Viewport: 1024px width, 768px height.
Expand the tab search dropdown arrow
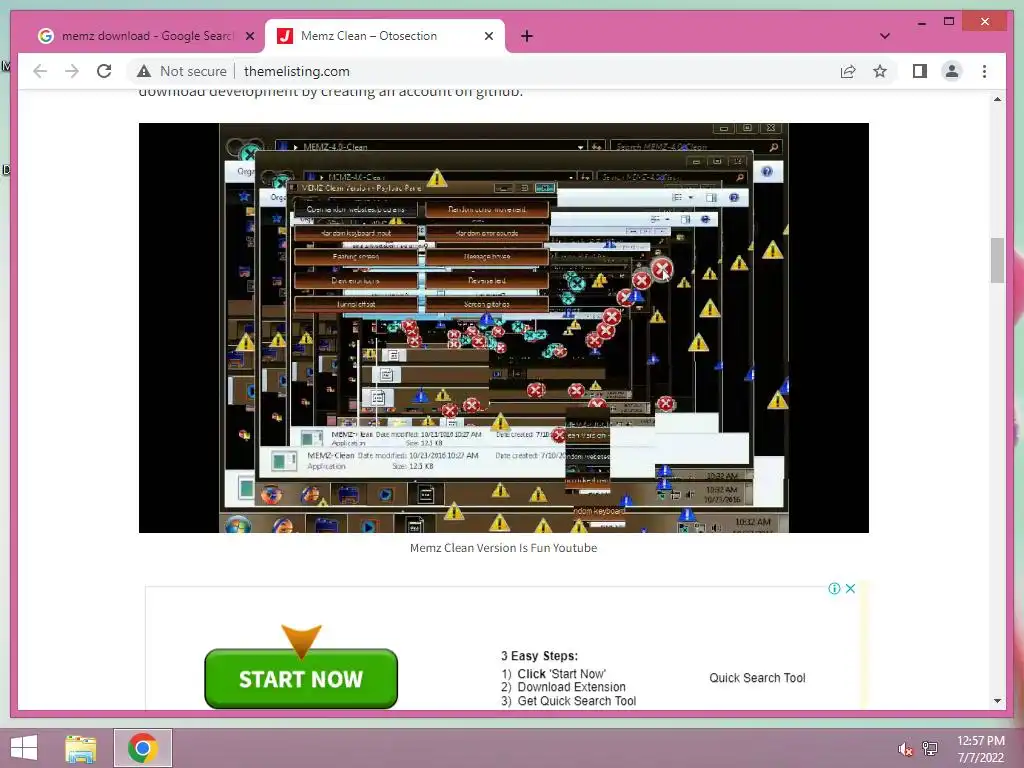[x=885, y=36]
